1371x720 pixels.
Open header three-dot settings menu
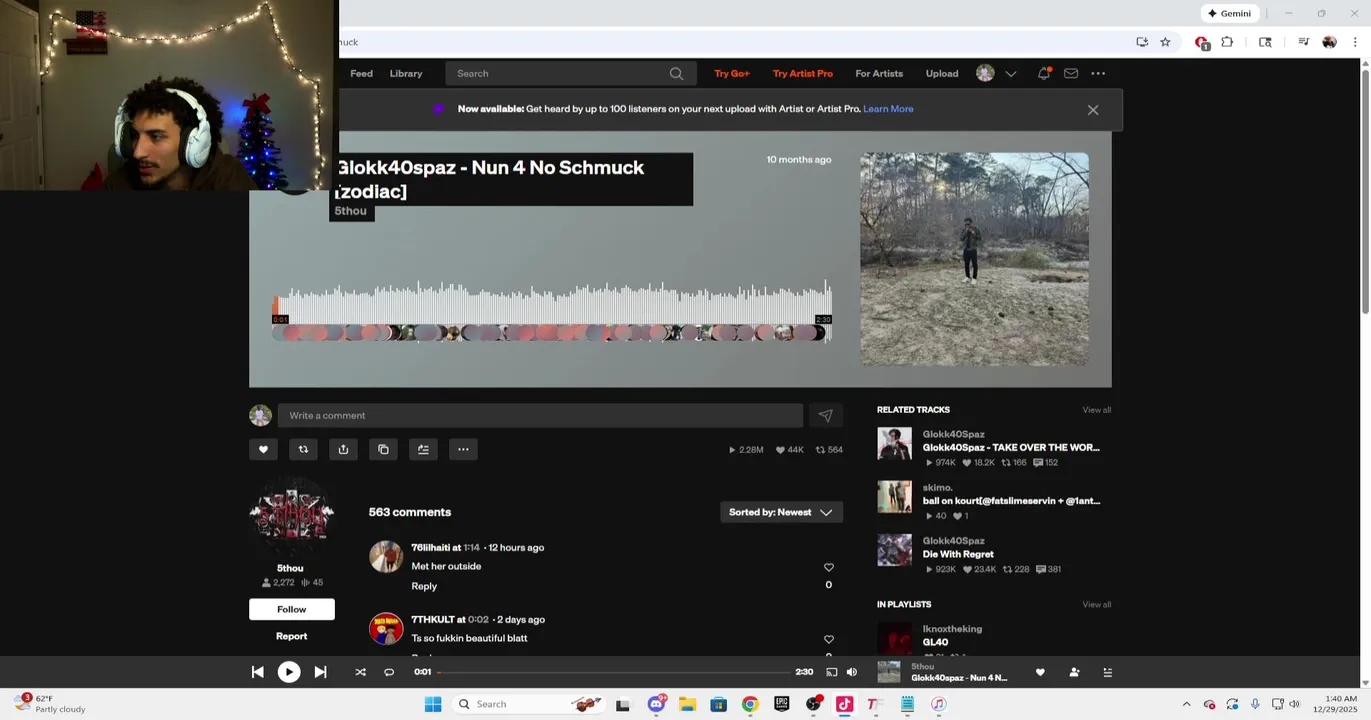[1098, 73]
